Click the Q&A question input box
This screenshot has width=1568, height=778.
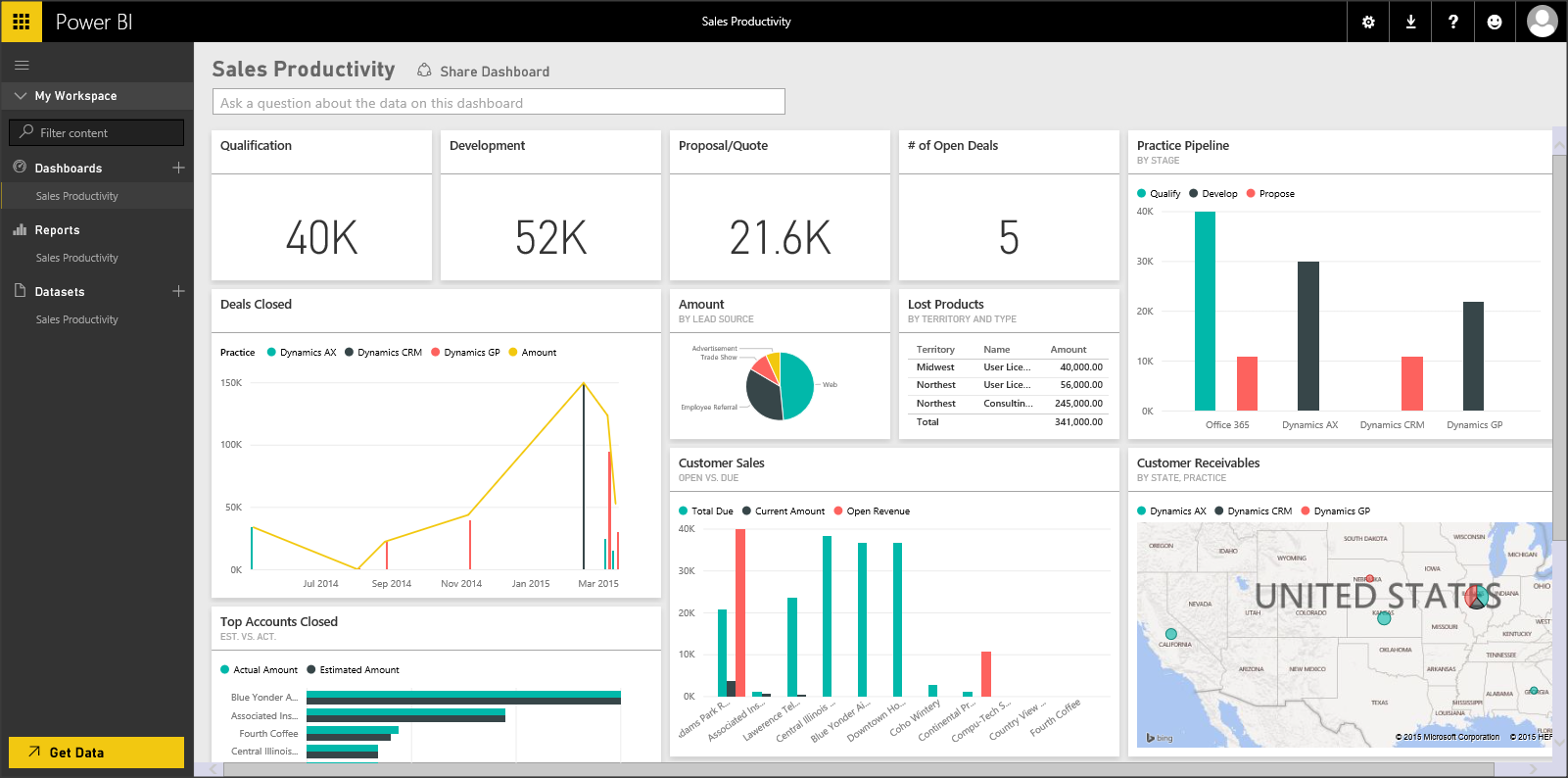click(498, 103)
